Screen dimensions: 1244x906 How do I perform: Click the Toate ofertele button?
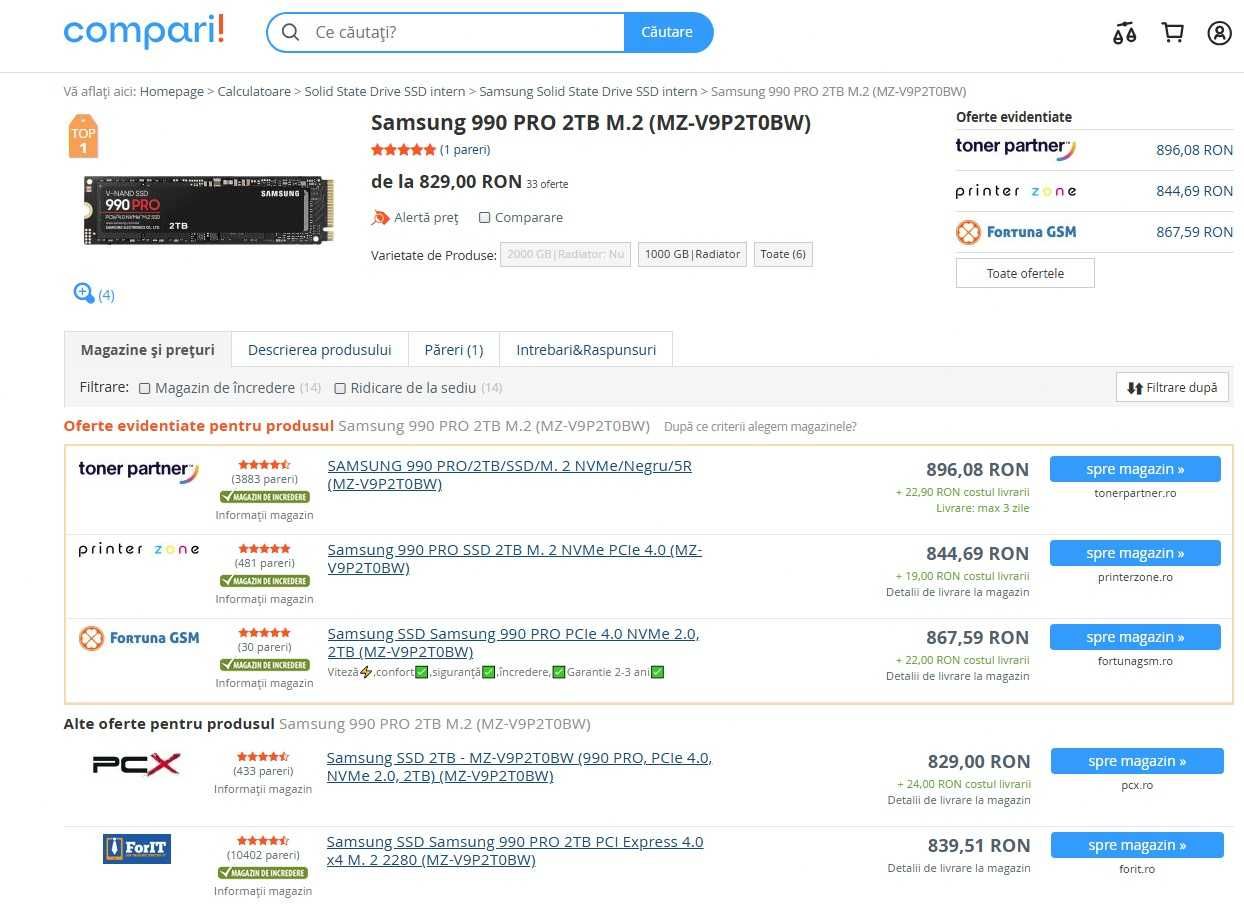(x=1025, y=273)
